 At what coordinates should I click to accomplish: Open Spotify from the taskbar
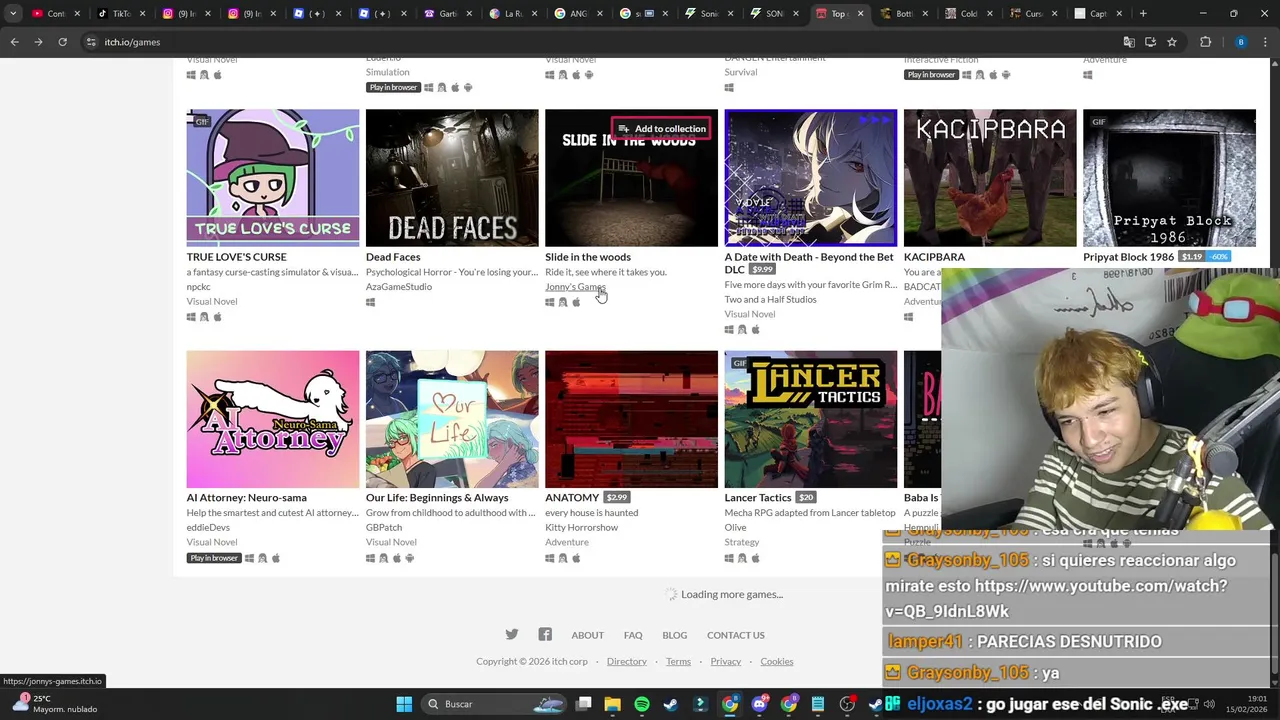(642, 704)
